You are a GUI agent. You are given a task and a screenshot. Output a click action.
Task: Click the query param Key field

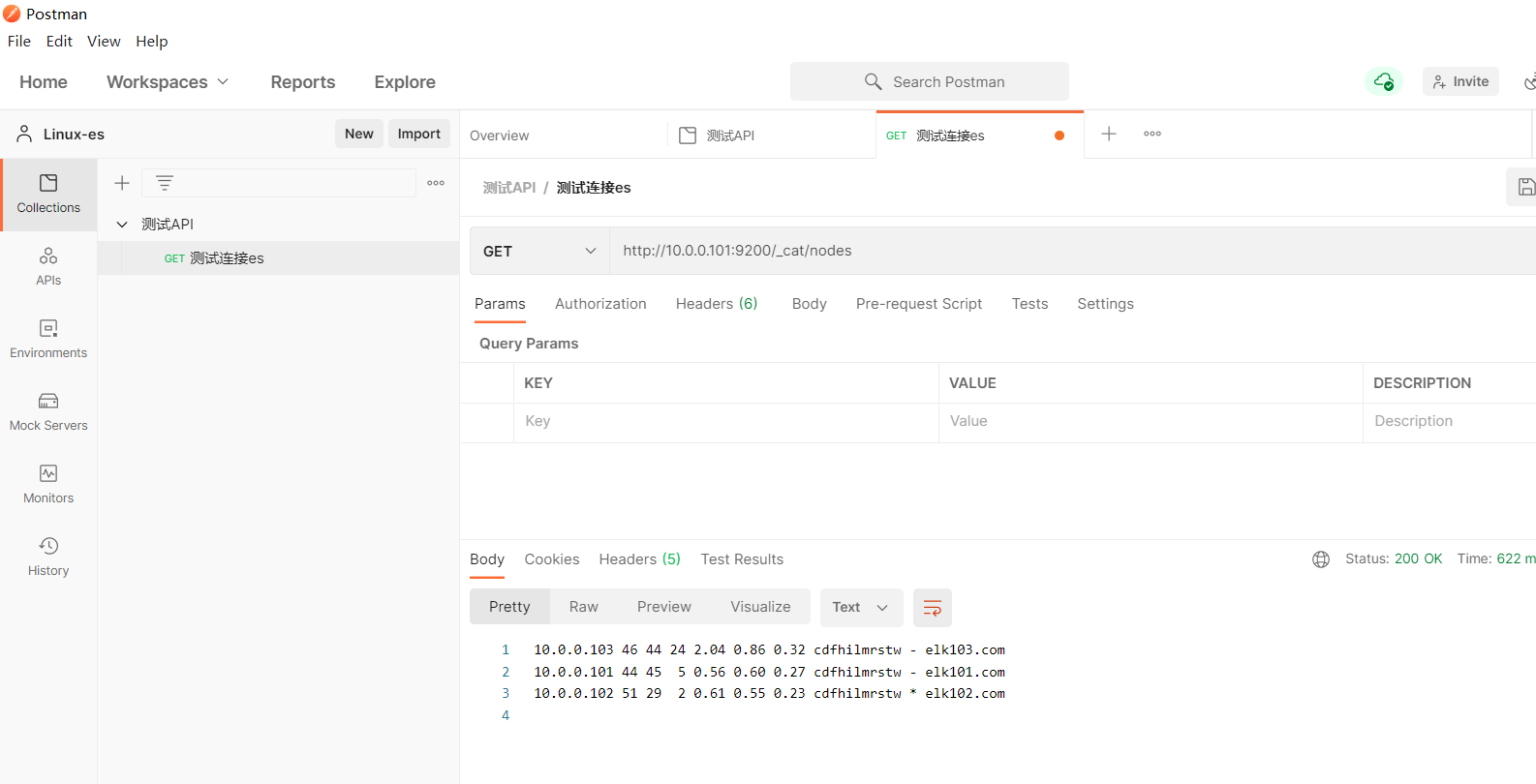click(726, 422)
